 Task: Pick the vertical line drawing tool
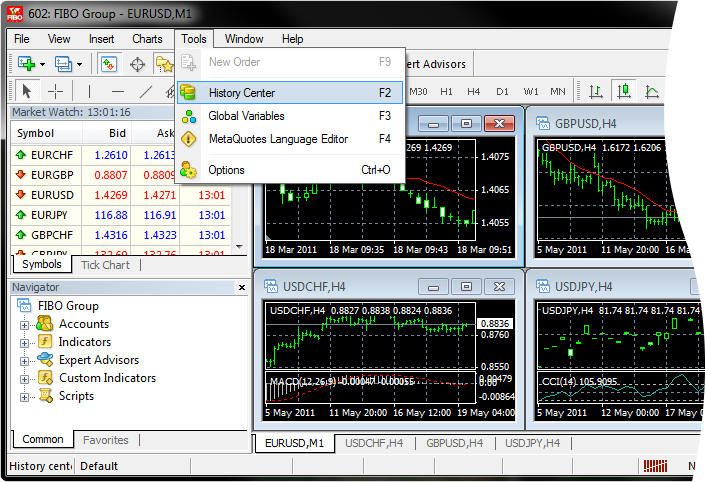click(88, 92)
